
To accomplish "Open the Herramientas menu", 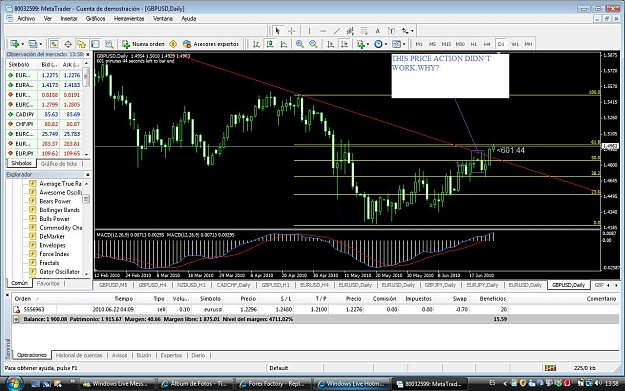I will pos(129,18).
